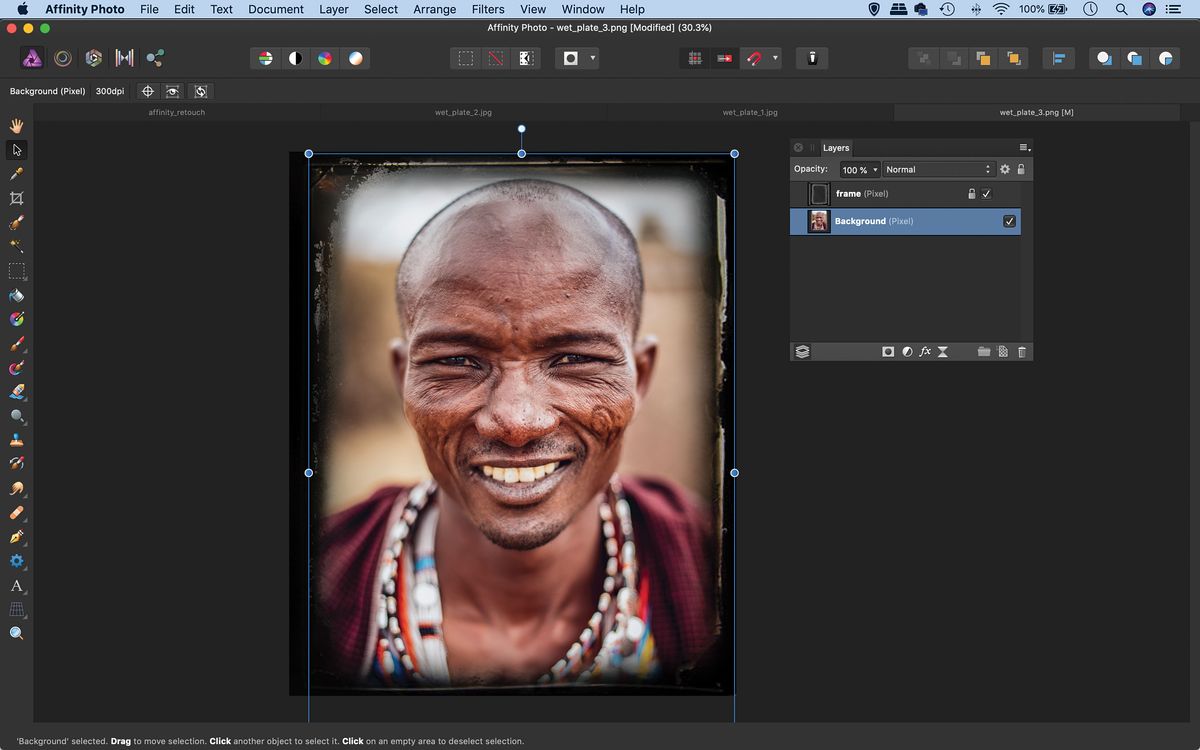1200x750 pixels.
Task: Delete layer using the trash icon
Action: coord(1021,351)
